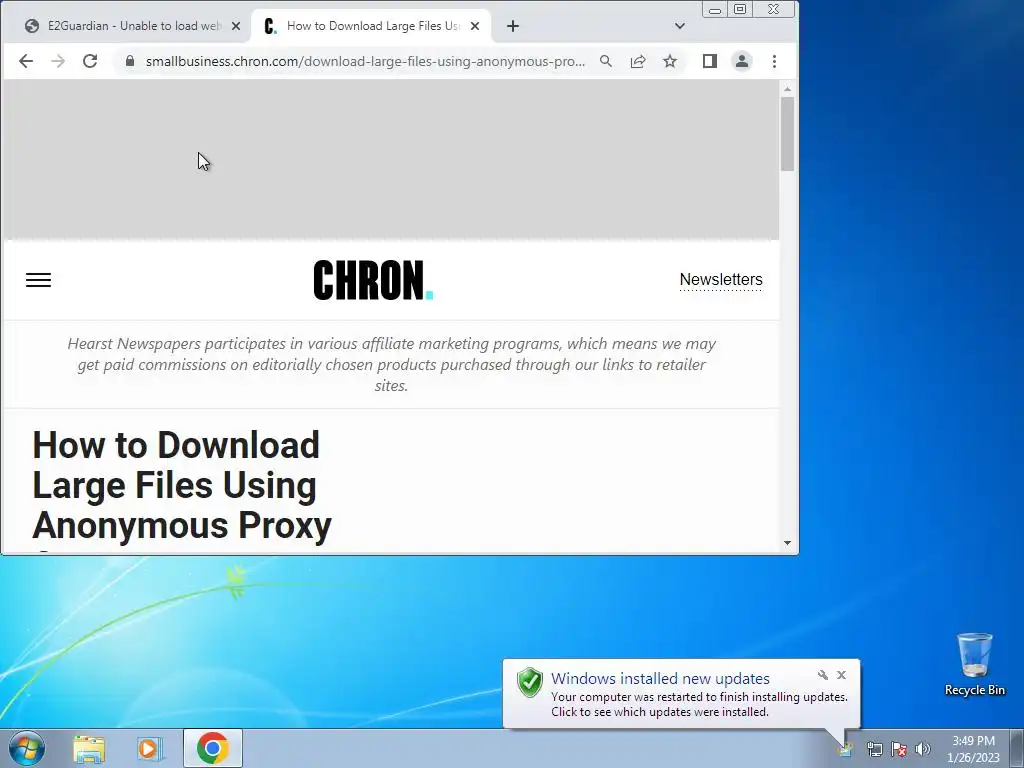
Task: Click the CHRON logo
Action: pos(373,280)
